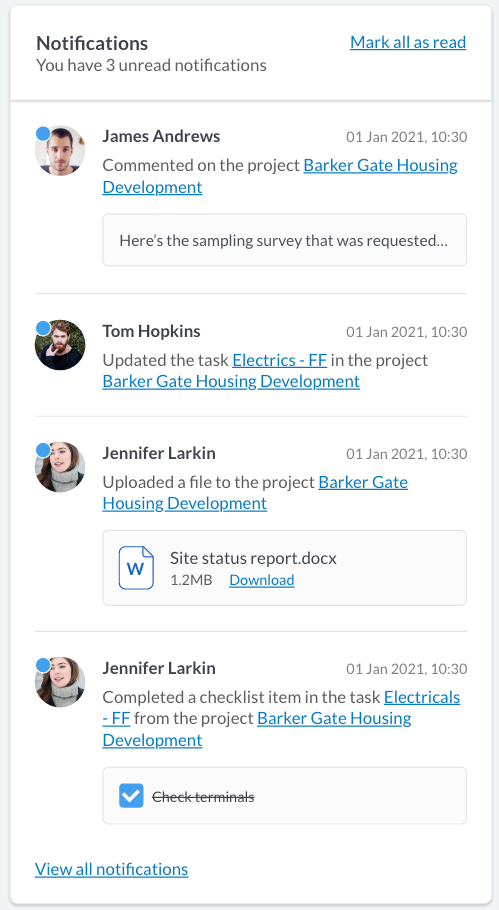Open the Electrics - FF task link

(280, 360)
